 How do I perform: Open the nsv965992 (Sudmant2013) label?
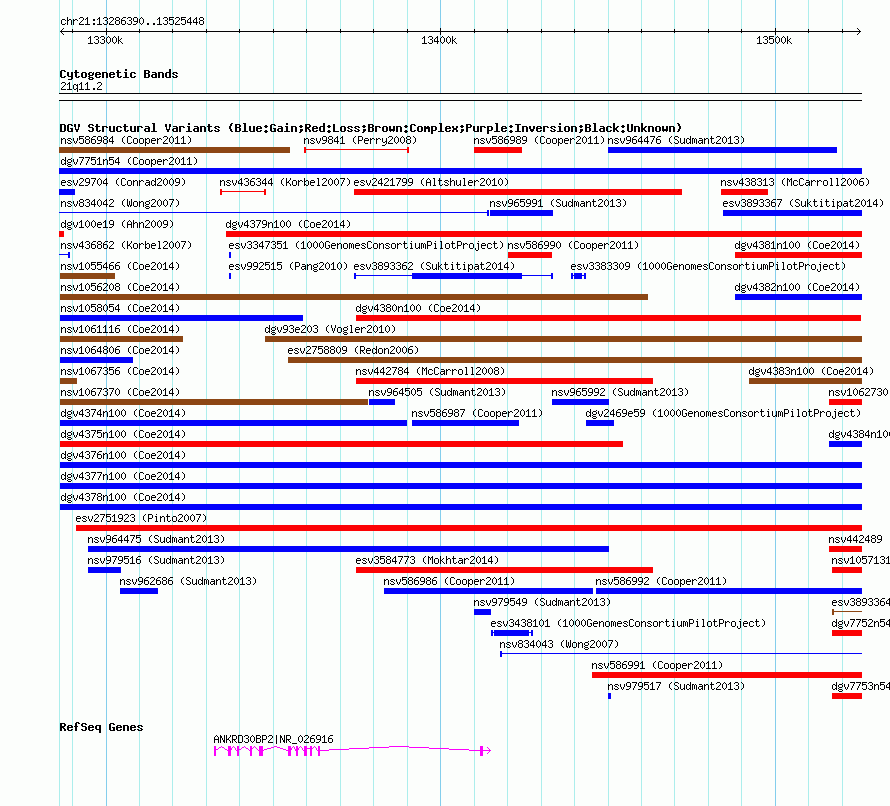click(620, 392)
